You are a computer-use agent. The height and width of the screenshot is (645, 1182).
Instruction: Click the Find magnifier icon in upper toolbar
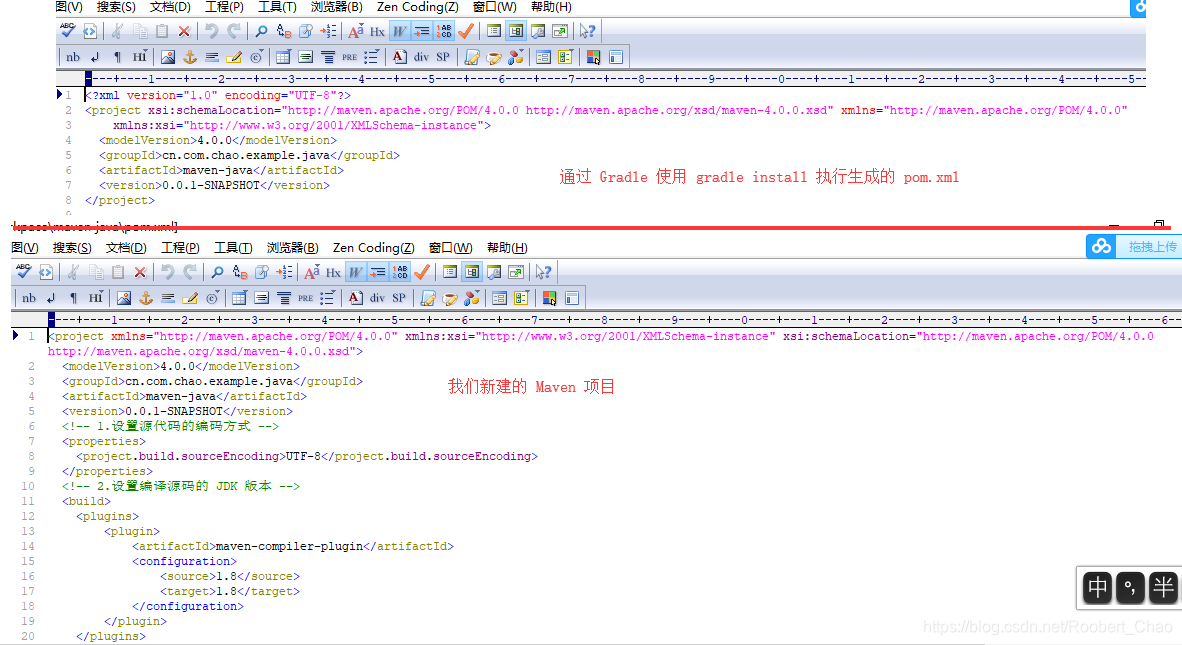coord(261,31)
